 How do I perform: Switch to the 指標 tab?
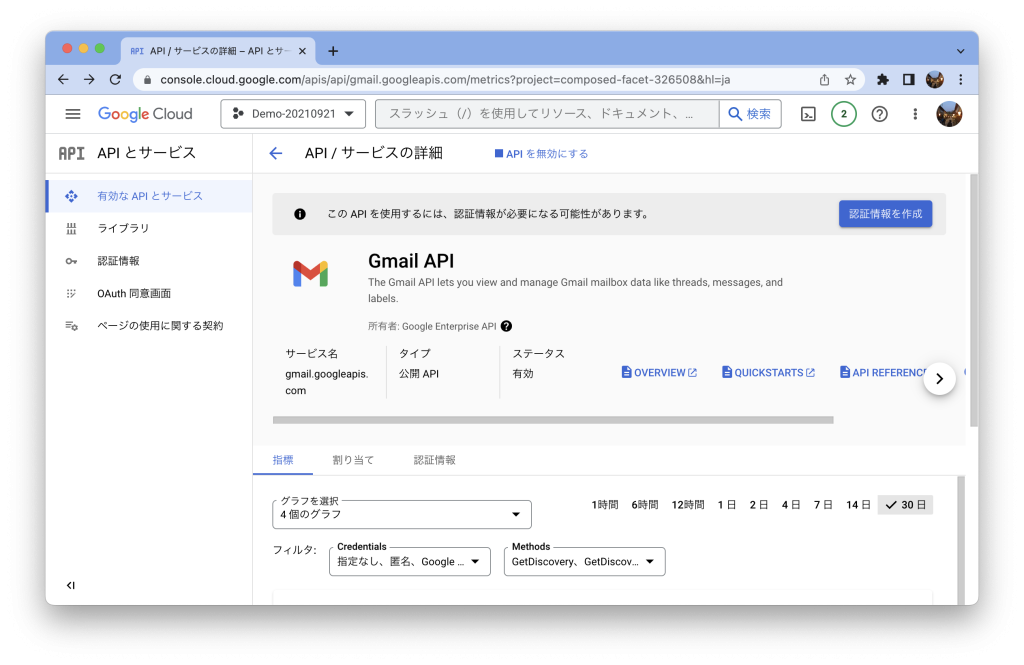point(283,460)
